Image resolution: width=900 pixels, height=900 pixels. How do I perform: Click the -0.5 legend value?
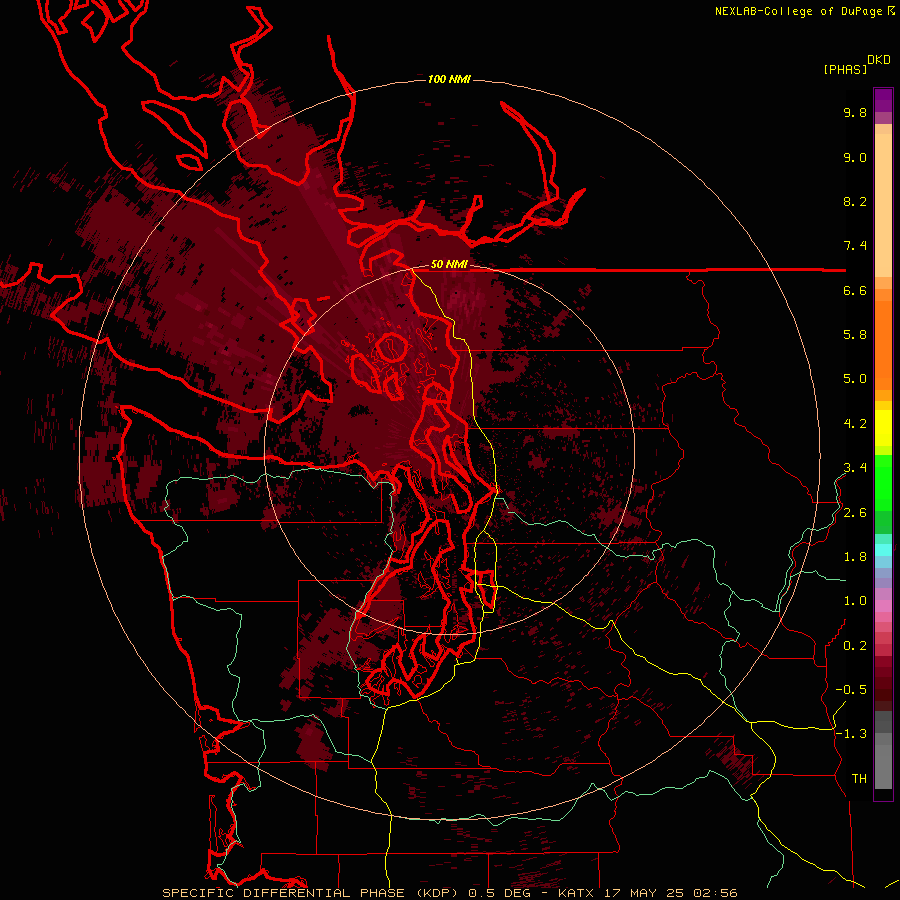[851, 690]
